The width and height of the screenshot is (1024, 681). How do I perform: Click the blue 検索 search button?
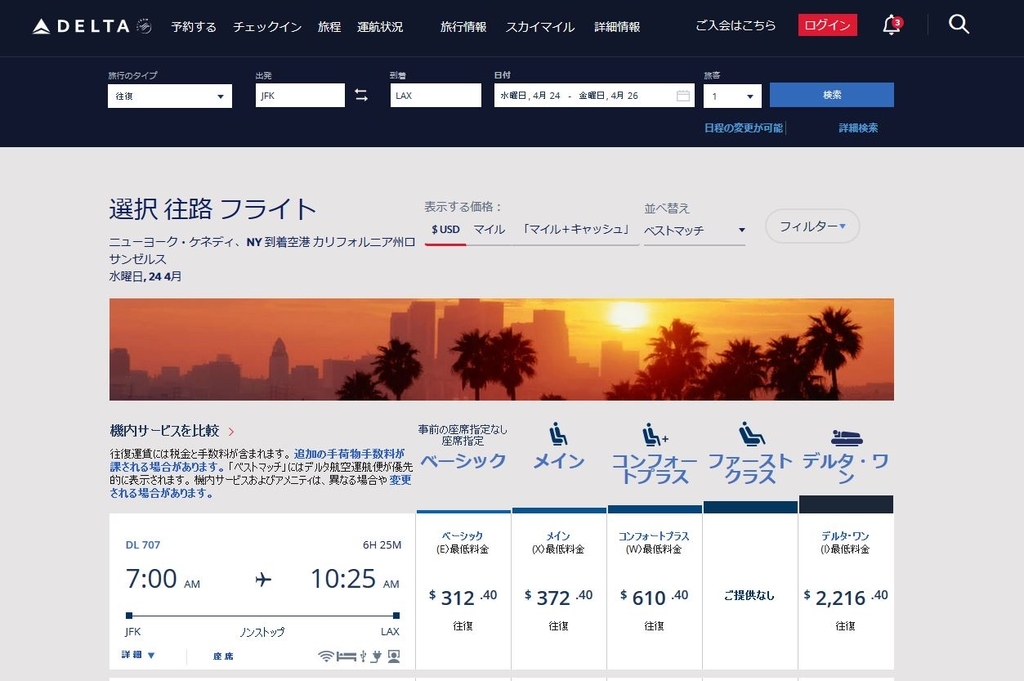coord(831,95)
